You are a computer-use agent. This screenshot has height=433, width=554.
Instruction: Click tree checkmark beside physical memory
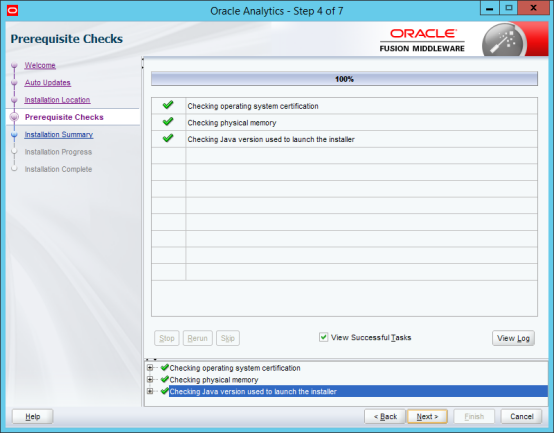point(164,379)
